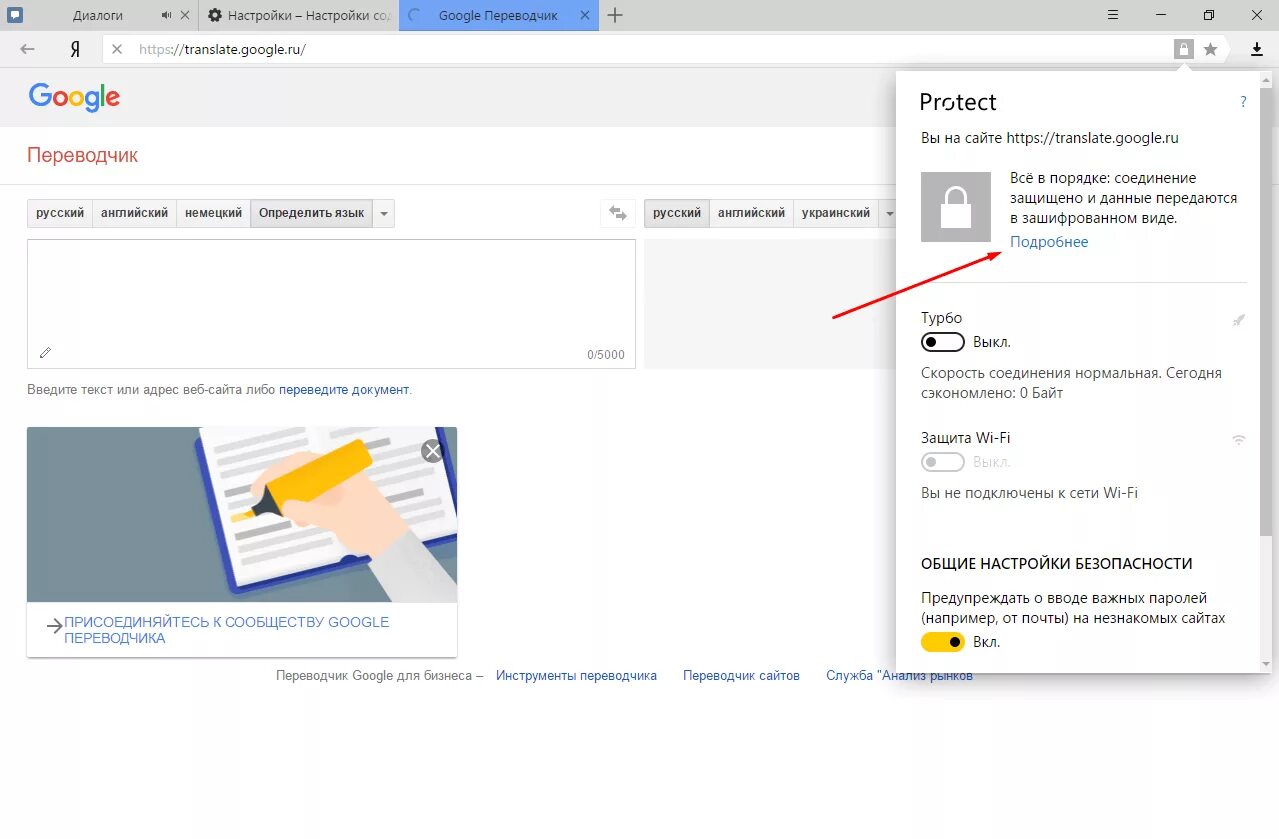Select target language английский
The height and width of the screenshot is (839, 1279).
(x=751, y=213)
